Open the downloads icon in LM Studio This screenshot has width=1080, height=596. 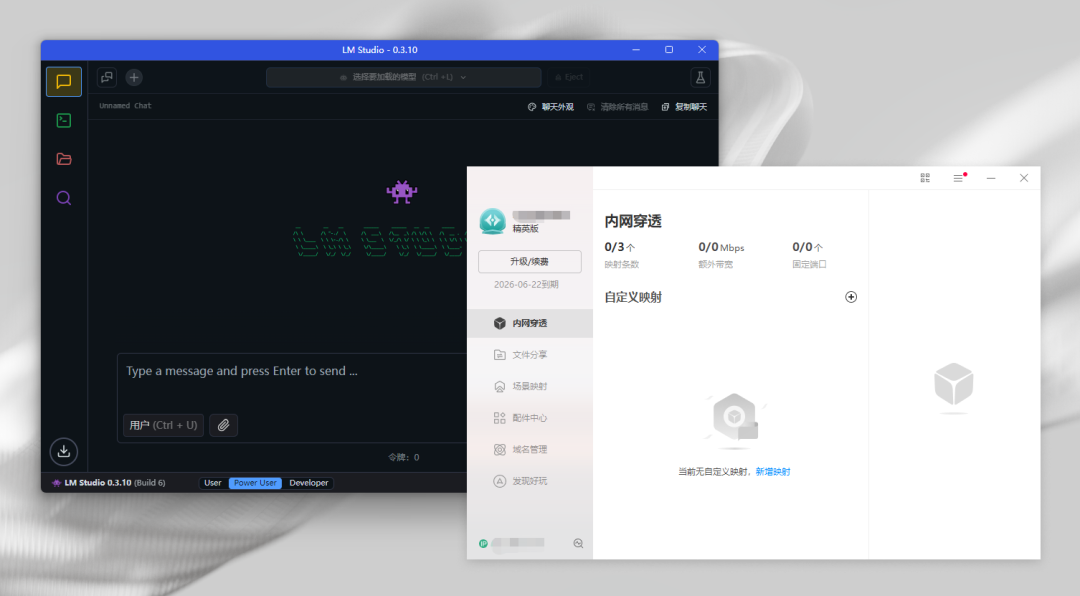pyautogui.click(x=63, y=451)
